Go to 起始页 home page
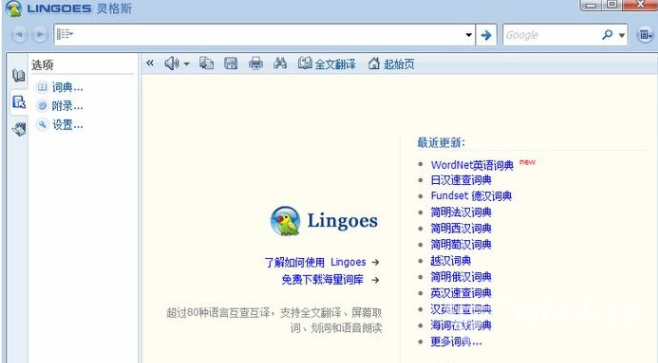The image size is (658, 363). (x=391, y=64)
